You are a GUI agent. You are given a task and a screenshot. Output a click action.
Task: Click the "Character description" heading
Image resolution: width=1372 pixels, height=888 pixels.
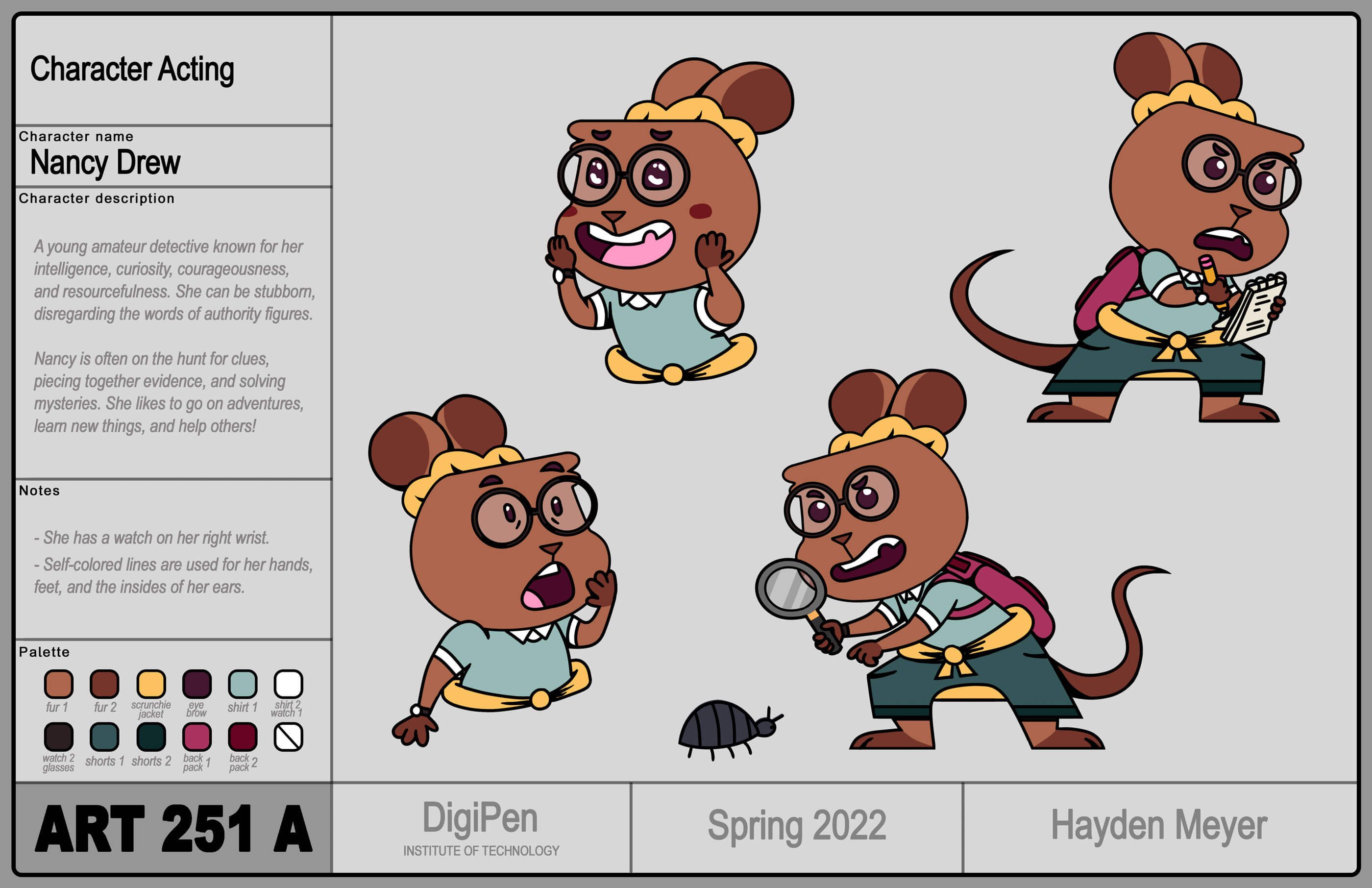96,198
